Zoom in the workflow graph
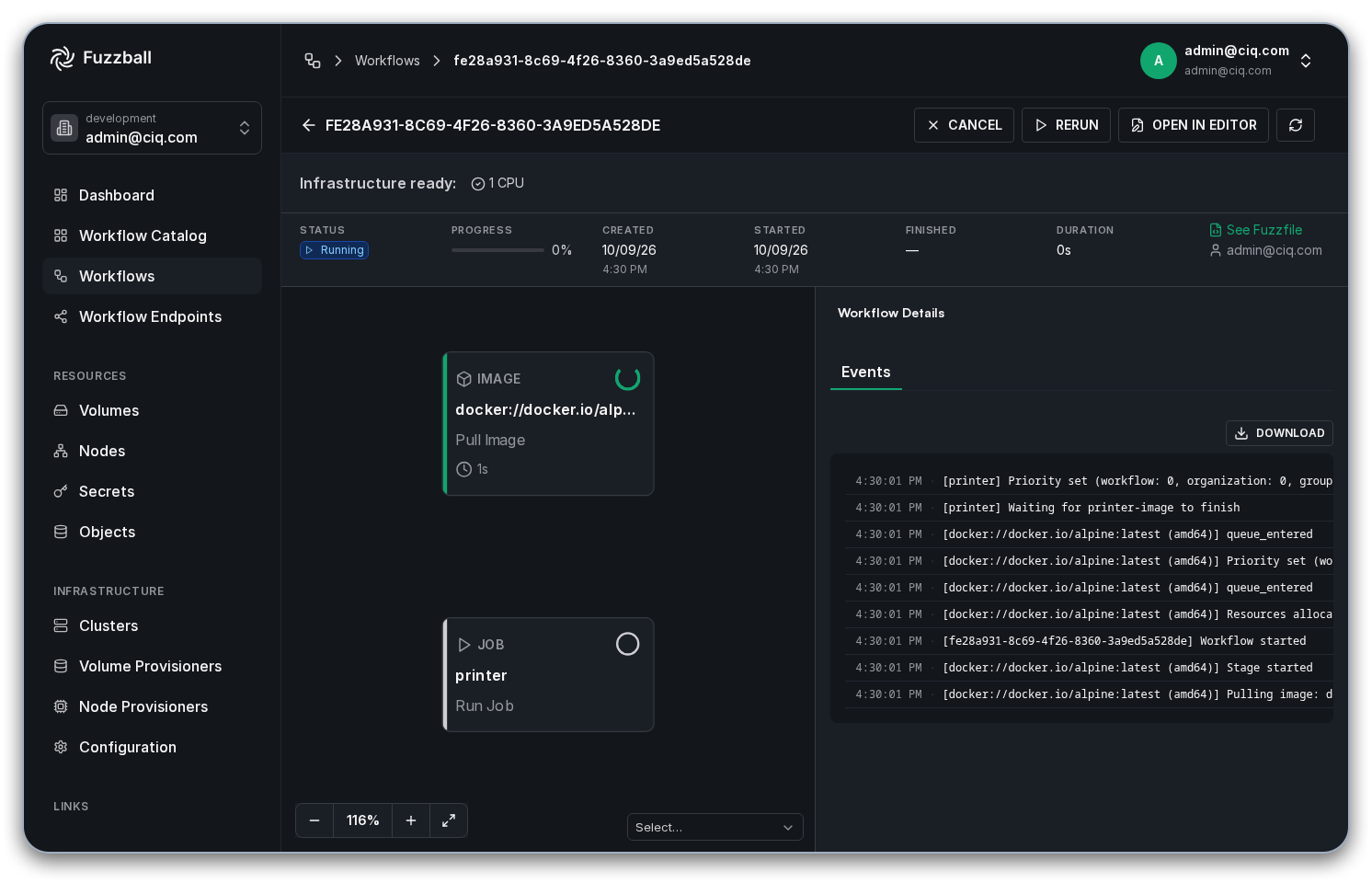The width and height of the screenshot is (1372, 883). click(411, 820)
